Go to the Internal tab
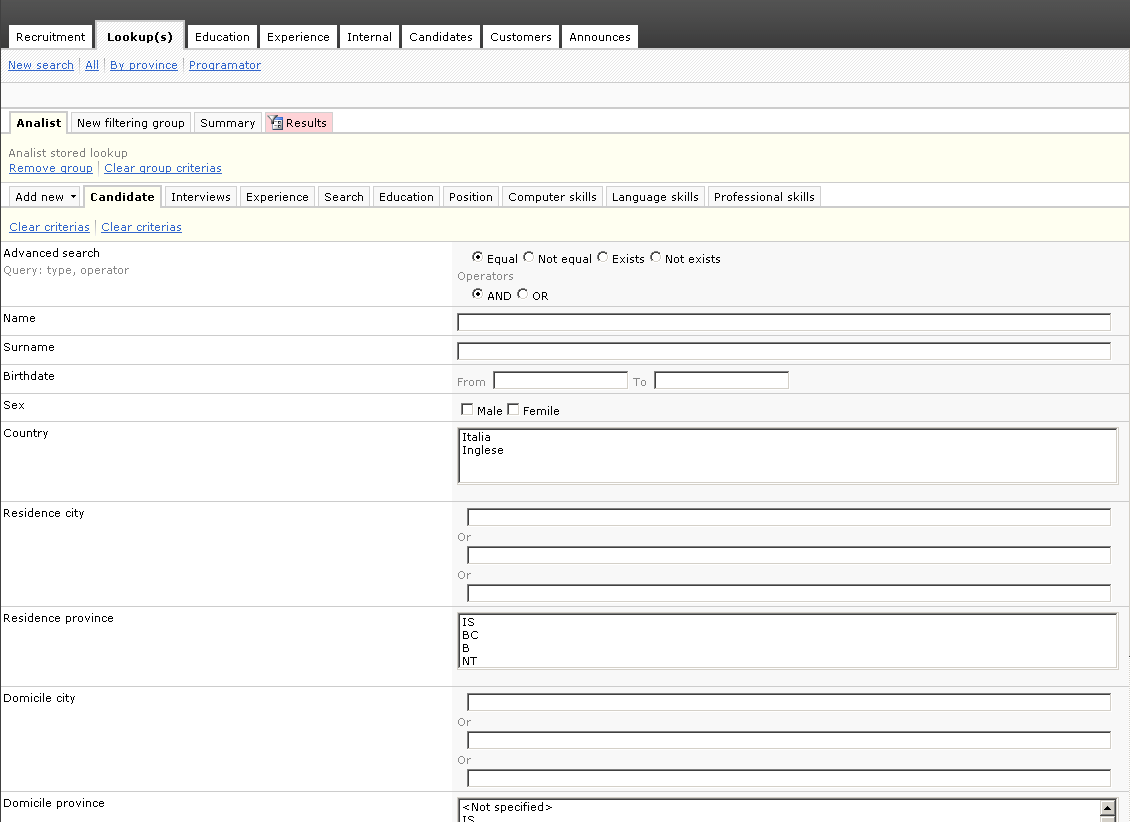The image size is (1130, 822). (x=370, y=37)
